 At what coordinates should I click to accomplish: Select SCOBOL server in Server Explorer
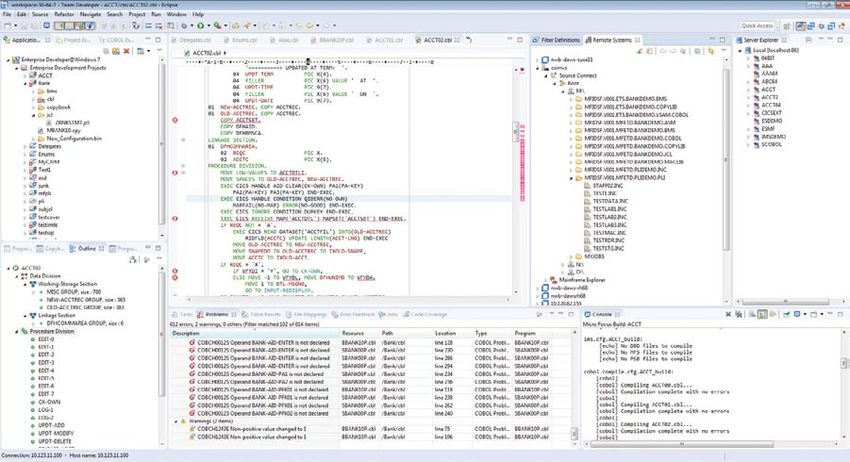click(771, 145)
